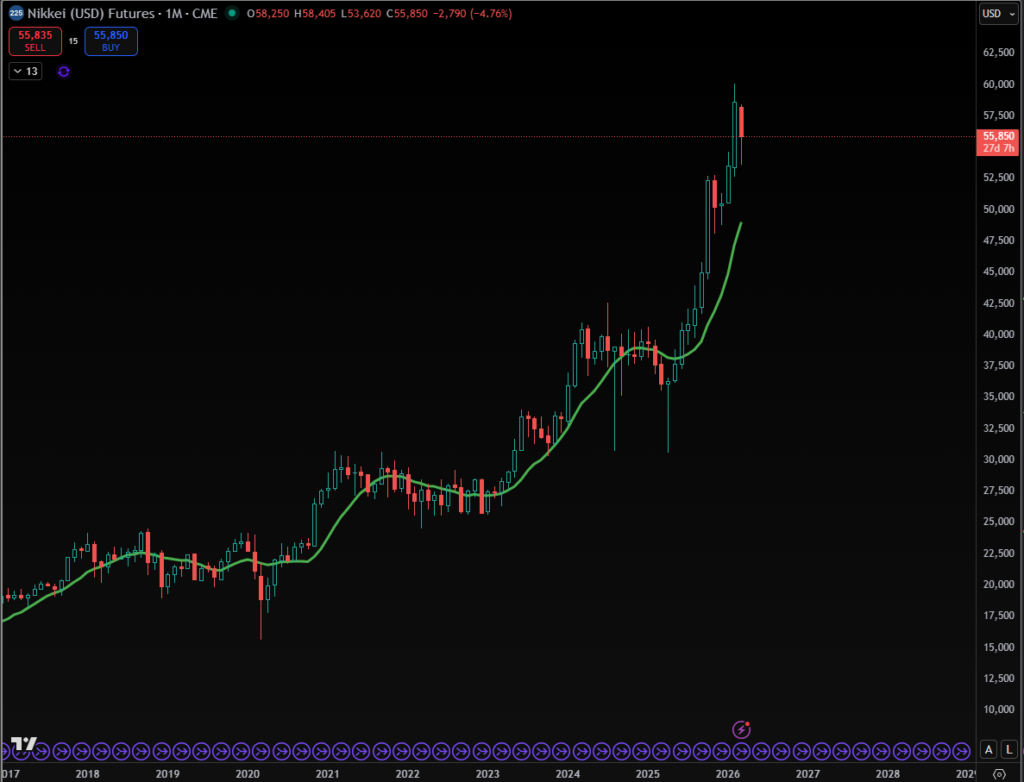Click the 2020 label on time axis

point(247,774)
